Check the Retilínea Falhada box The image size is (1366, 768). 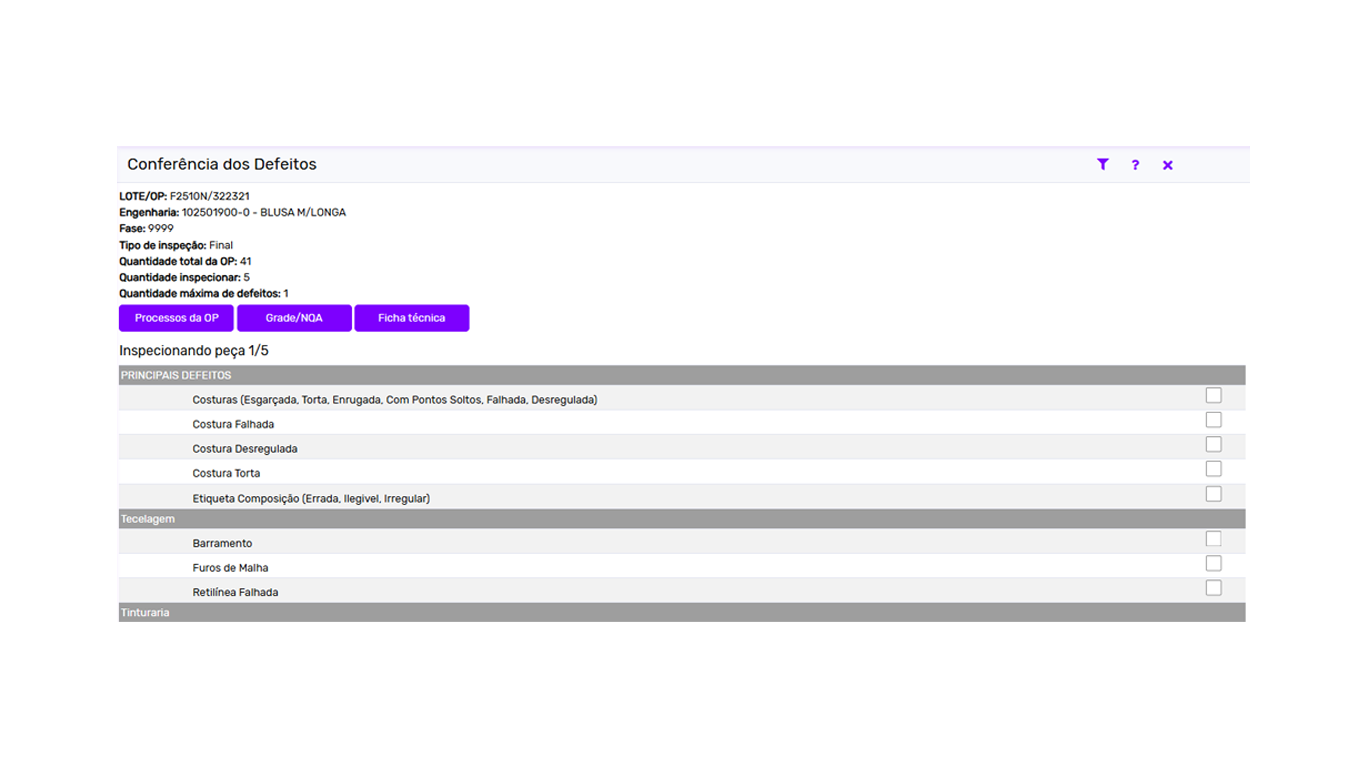point(1213,588)
